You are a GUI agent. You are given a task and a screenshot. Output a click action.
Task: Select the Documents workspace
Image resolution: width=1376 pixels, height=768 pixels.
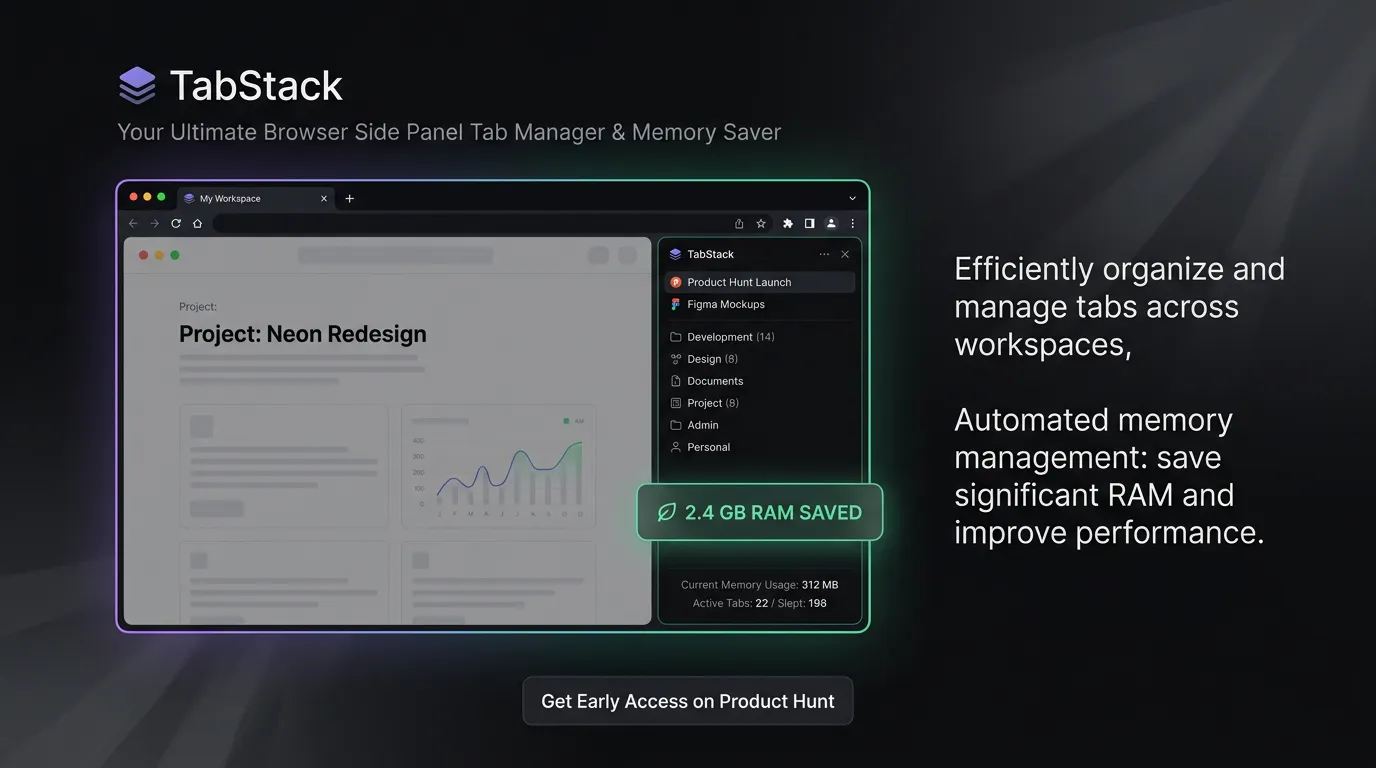[x=760, y=381]
